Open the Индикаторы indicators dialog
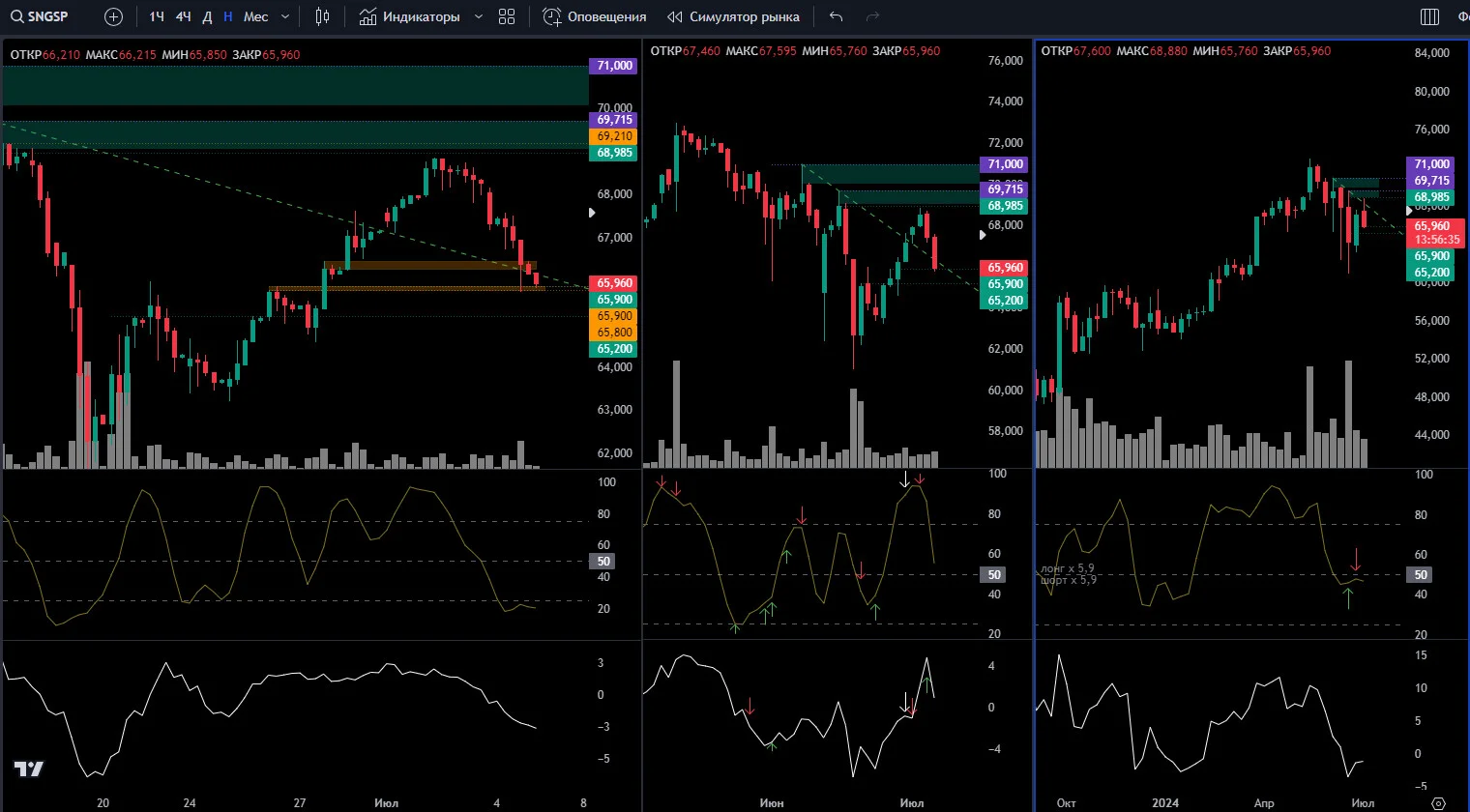 pos(410,16)
